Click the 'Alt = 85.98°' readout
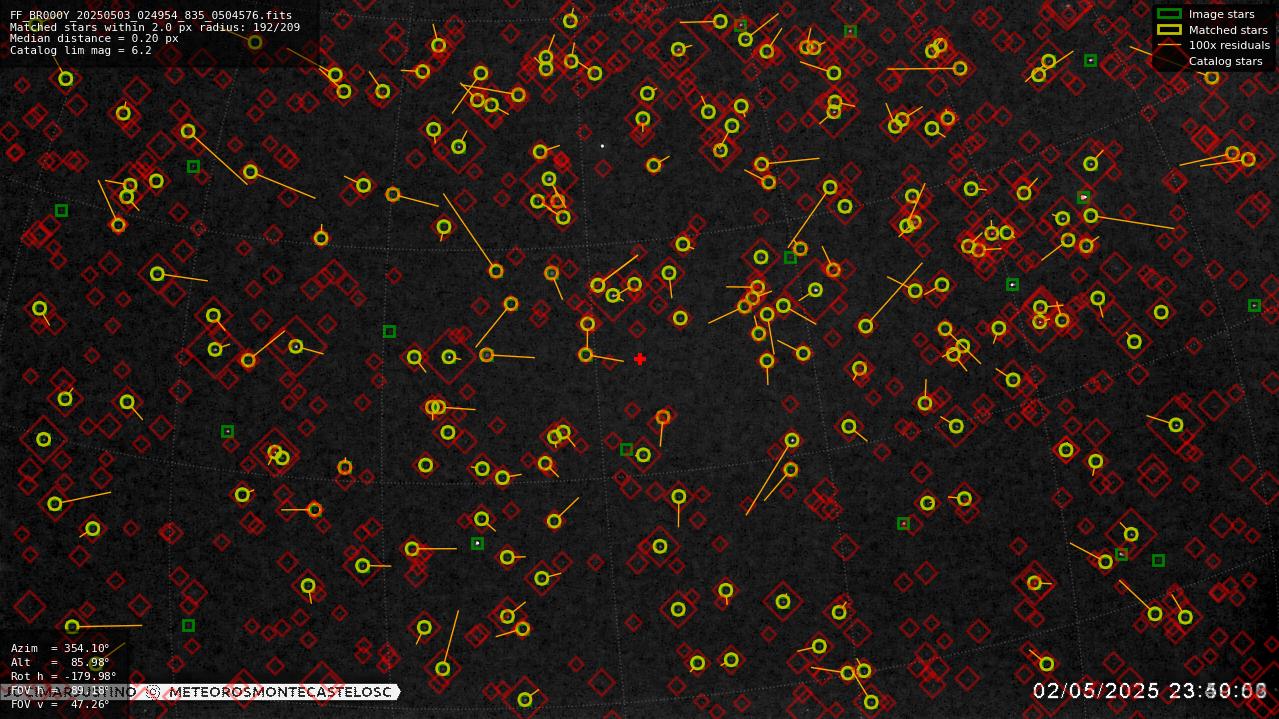This screenshot has height=719, width=1279. [x=60, y=663]
